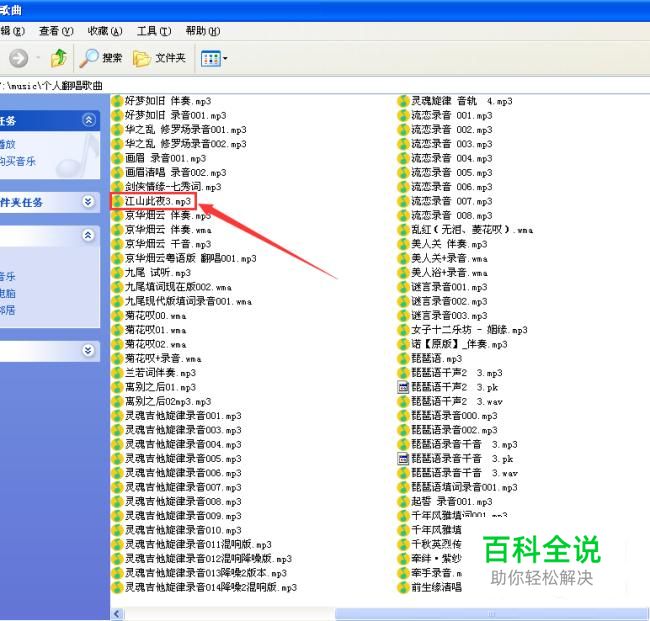Click icon of 兰若词伴奏.mp3

pyautogui.click(x=118, y=373)
